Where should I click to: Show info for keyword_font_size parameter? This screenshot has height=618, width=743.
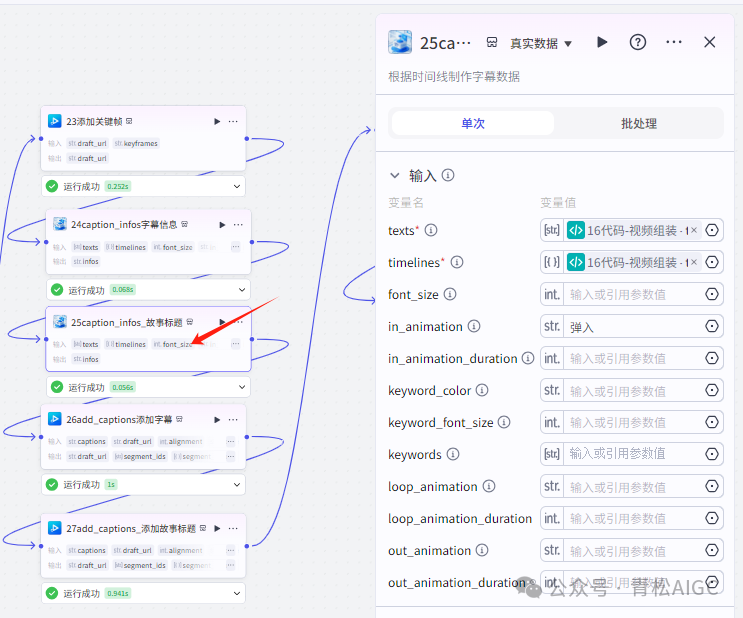pyautogui.click(x=504, y=422)
